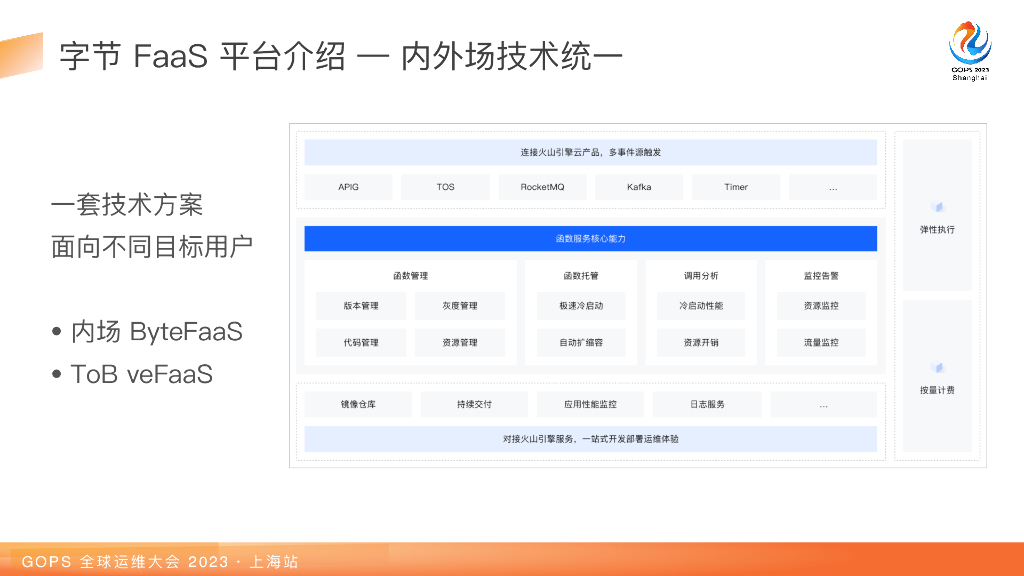Image resolution: width=1024 pixels, height=576 pixels.
Task: Select the APIG box
Action: (348, 187)
